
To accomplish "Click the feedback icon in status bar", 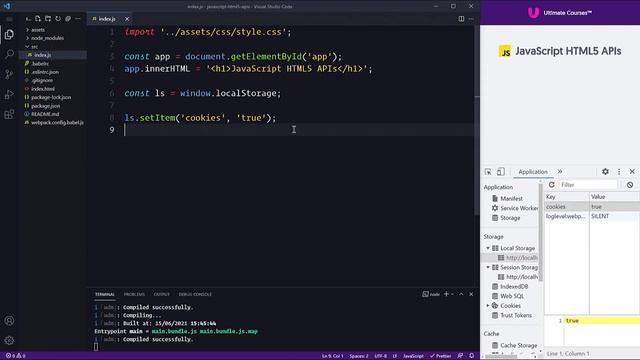I will coord(460,356).
